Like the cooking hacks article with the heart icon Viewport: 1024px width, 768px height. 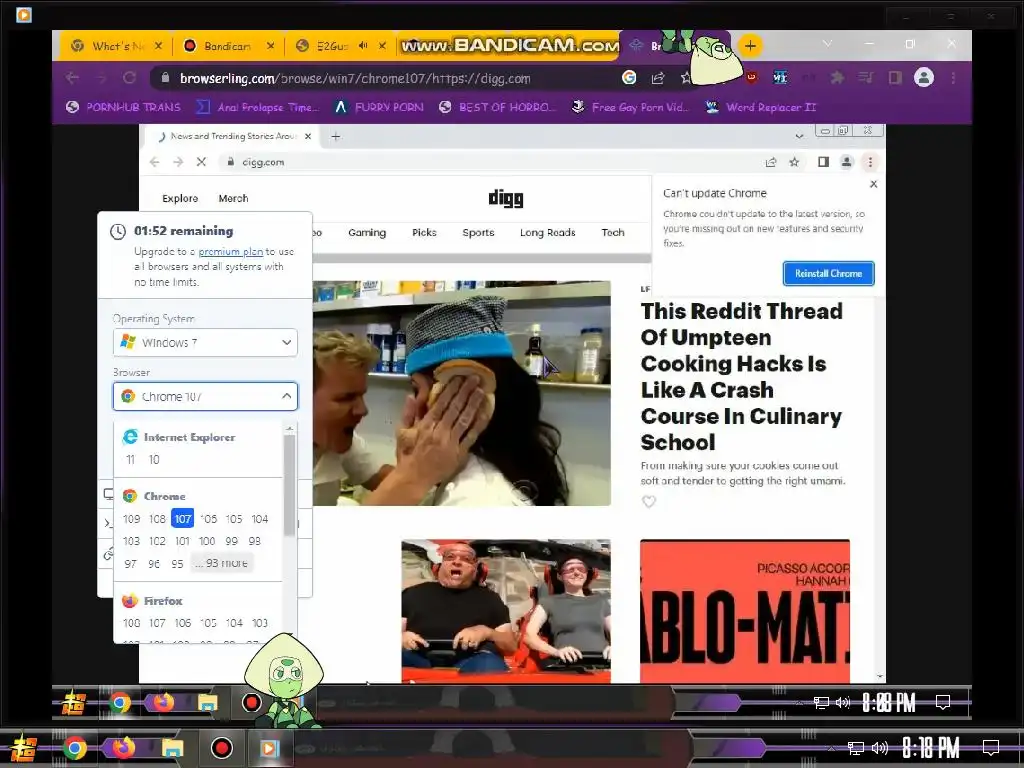pyautogui.click(x=648, y=502)
